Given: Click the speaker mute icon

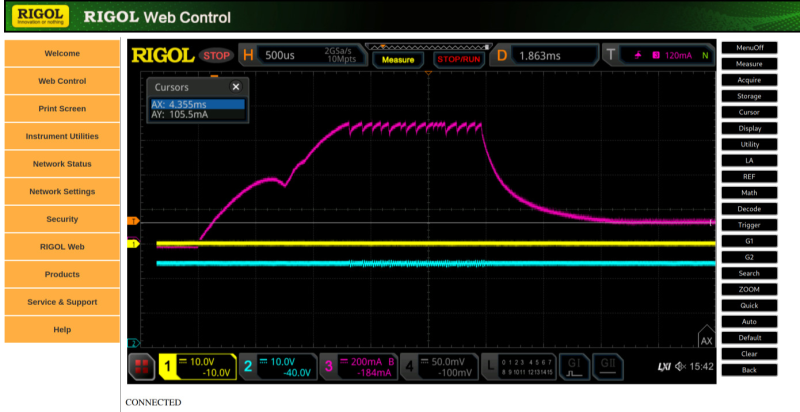Looking at the screenshot, I should [680, 367].
